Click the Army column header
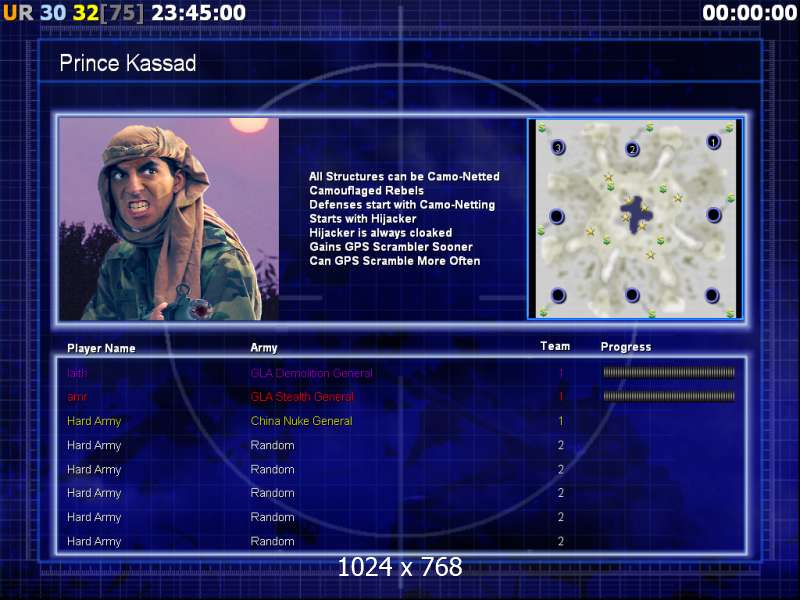This screenshot has height=600, width=800. pyautogui.click(x=264, y=348)
